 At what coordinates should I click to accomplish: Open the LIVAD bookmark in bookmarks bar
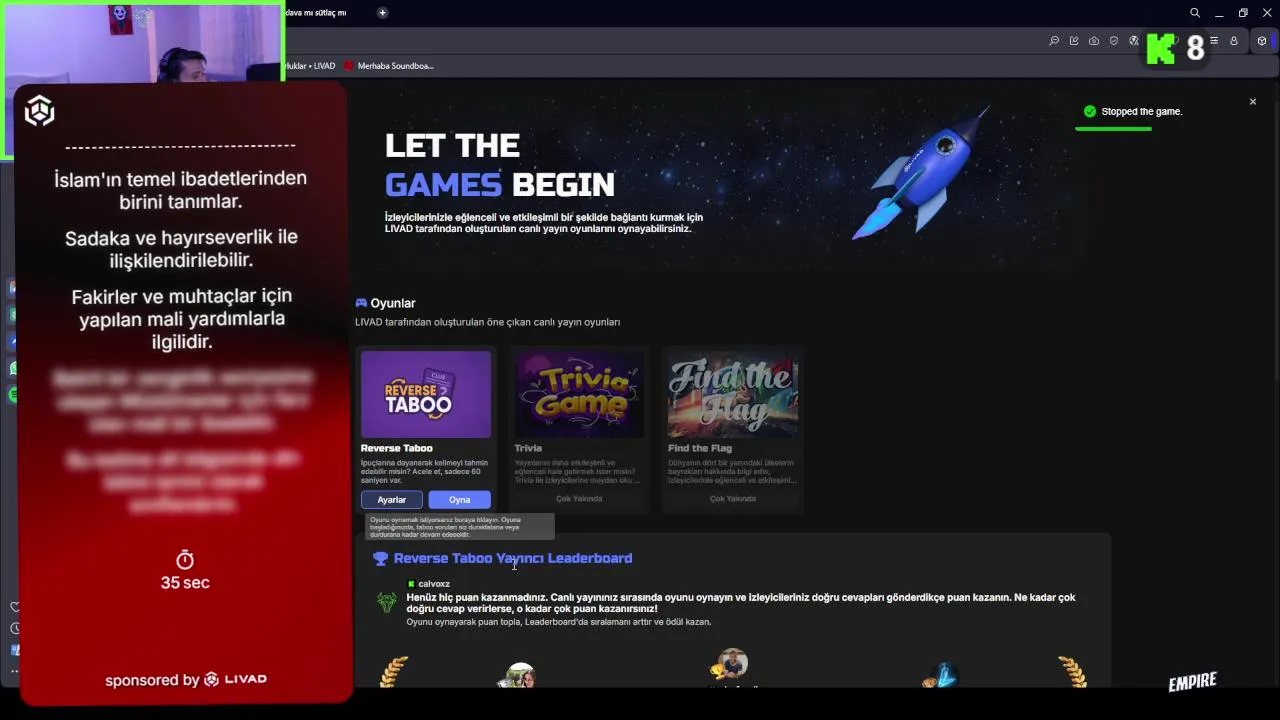(311, 66)
